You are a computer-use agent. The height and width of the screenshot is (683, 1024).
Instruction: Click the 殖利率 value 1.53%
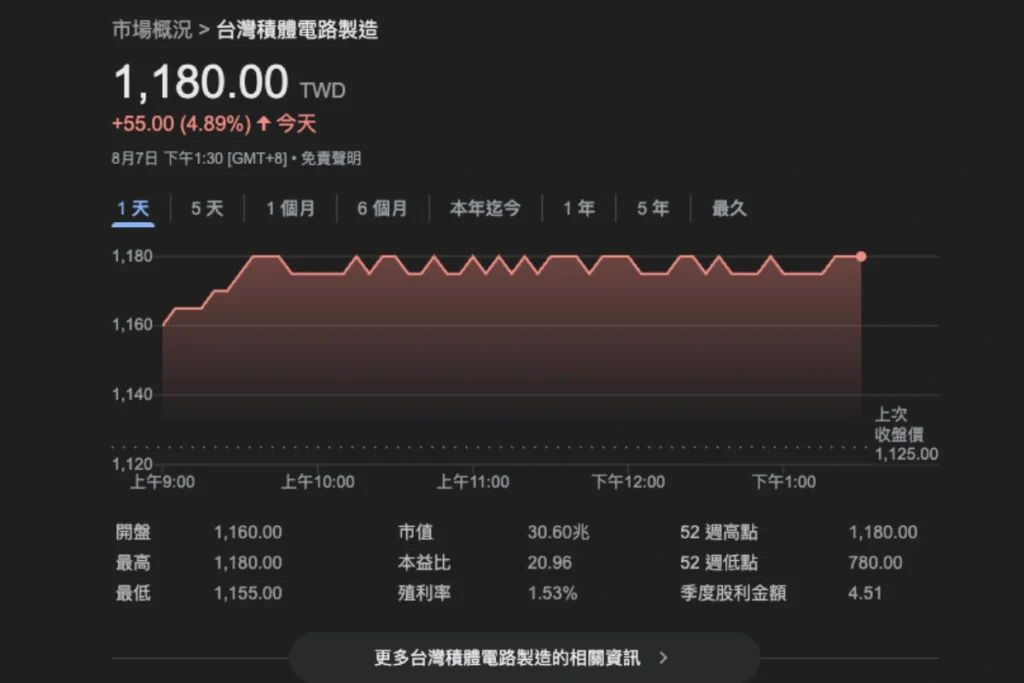[x=552, y=594]
